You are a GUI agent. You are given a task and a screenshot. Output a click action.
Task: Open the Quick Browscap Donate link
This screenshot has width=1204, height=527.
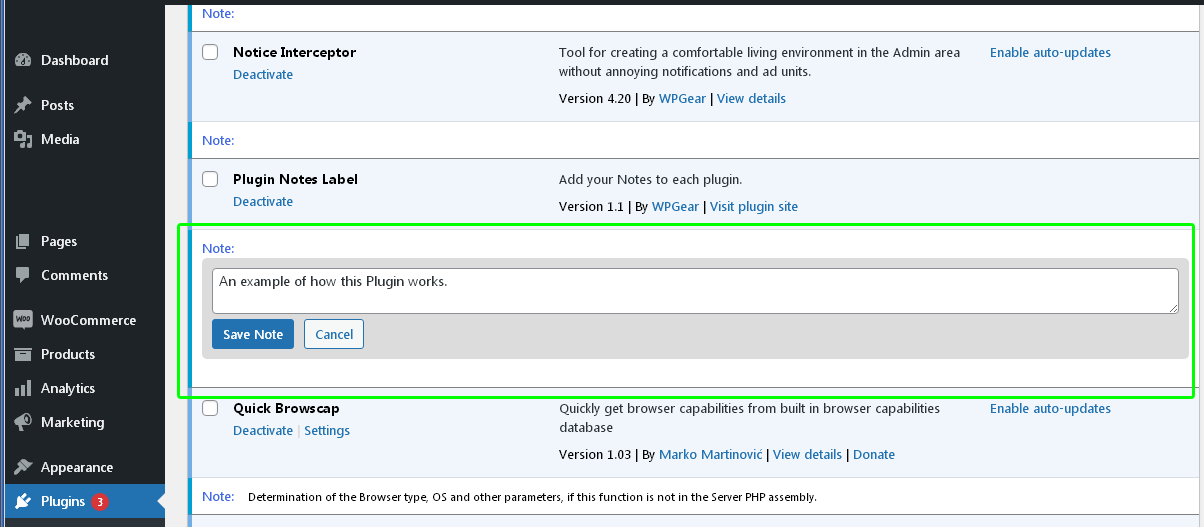(x=874, y=454)
